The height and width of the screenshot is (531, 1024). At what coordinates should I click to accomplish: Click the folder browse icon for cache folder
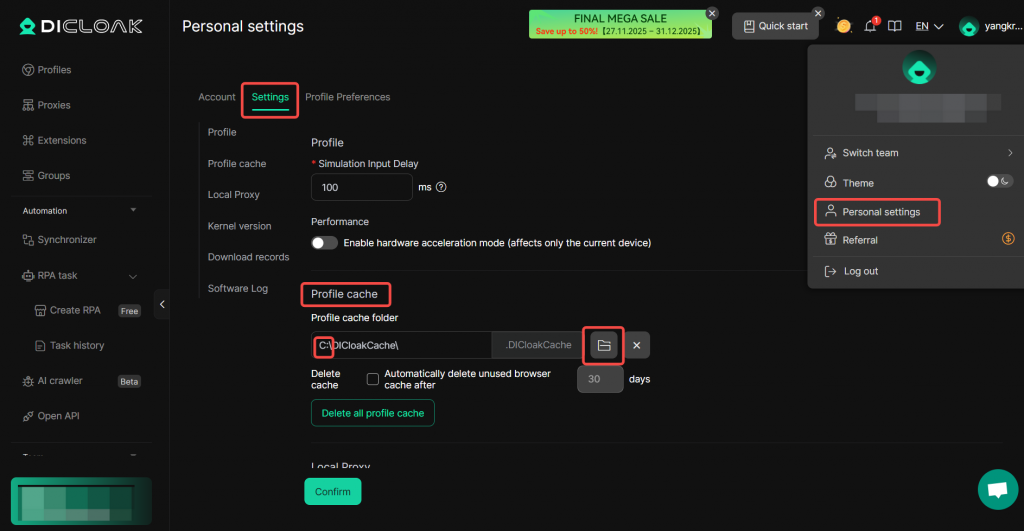click(x=603, y=345)
